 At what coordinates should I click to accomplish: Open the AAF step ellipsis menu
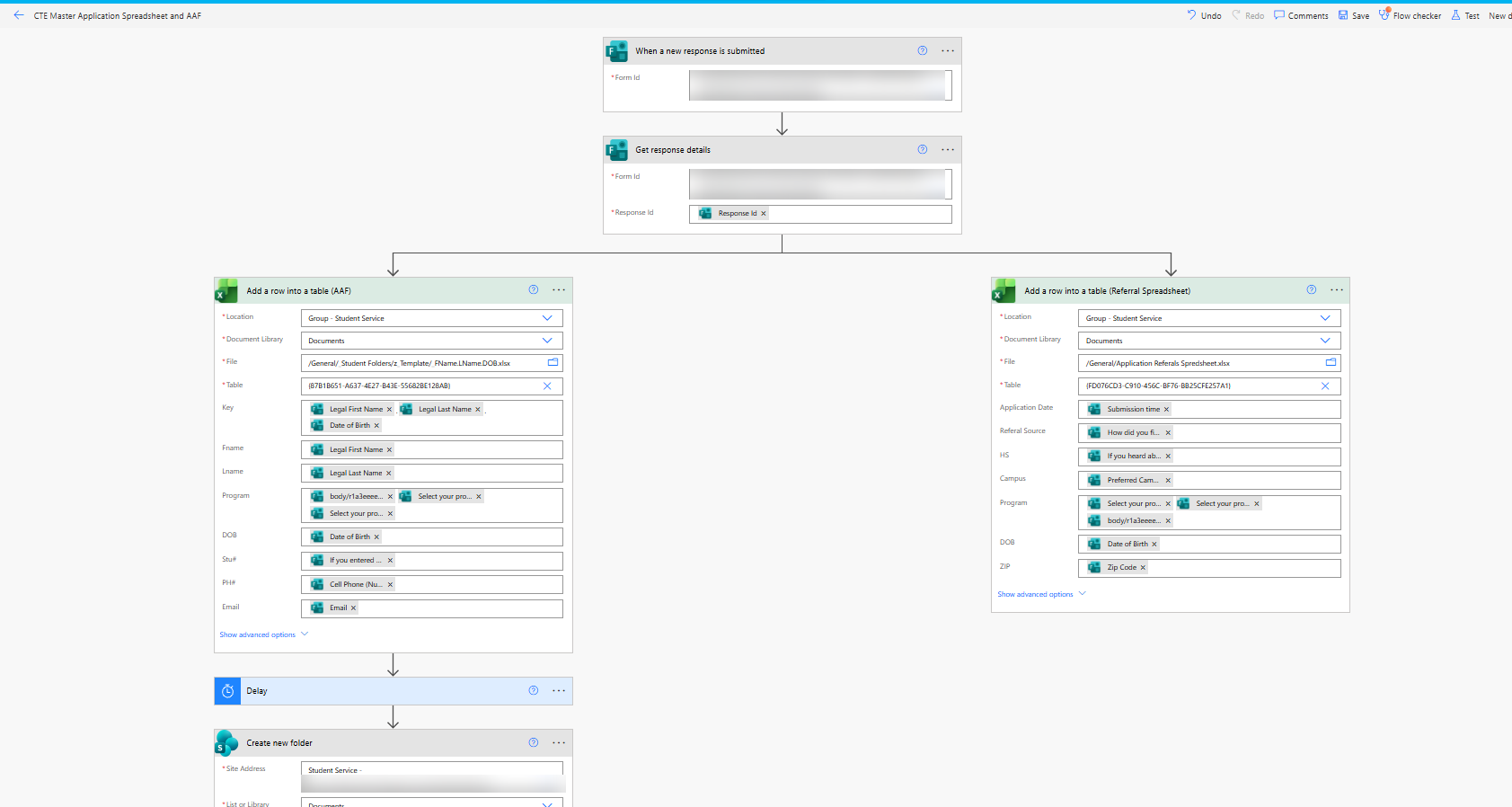pos(559,289)
